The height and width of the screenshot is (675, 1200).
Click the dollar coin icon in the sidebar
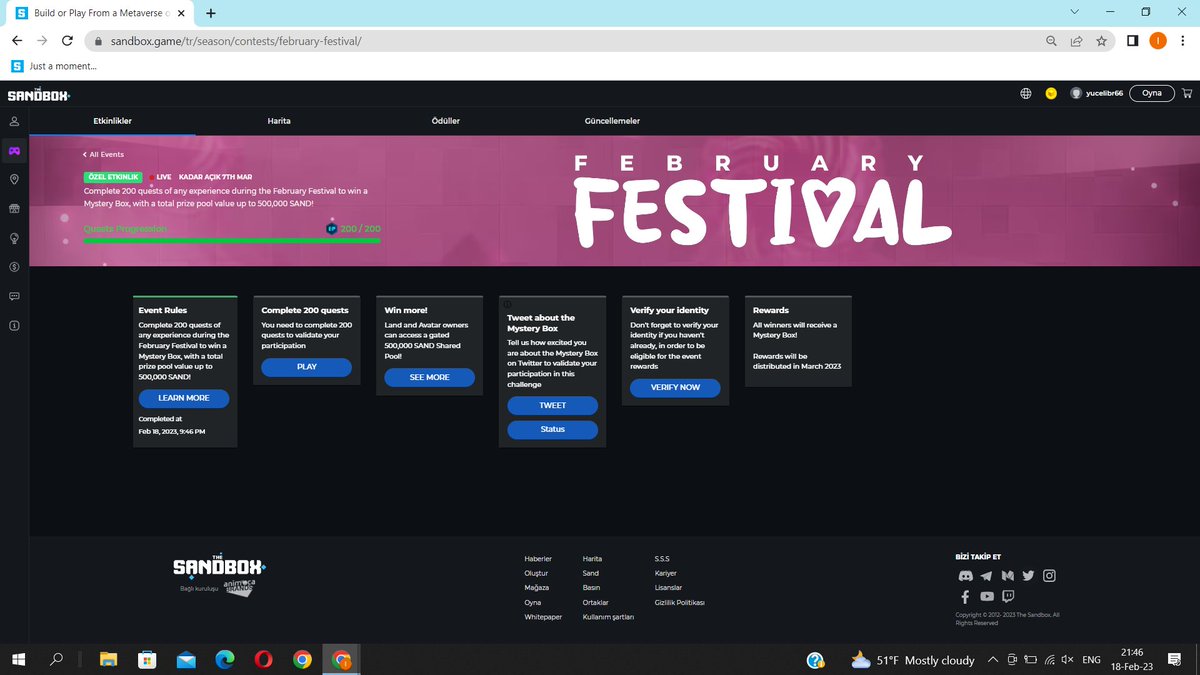[x=14, y=267]
